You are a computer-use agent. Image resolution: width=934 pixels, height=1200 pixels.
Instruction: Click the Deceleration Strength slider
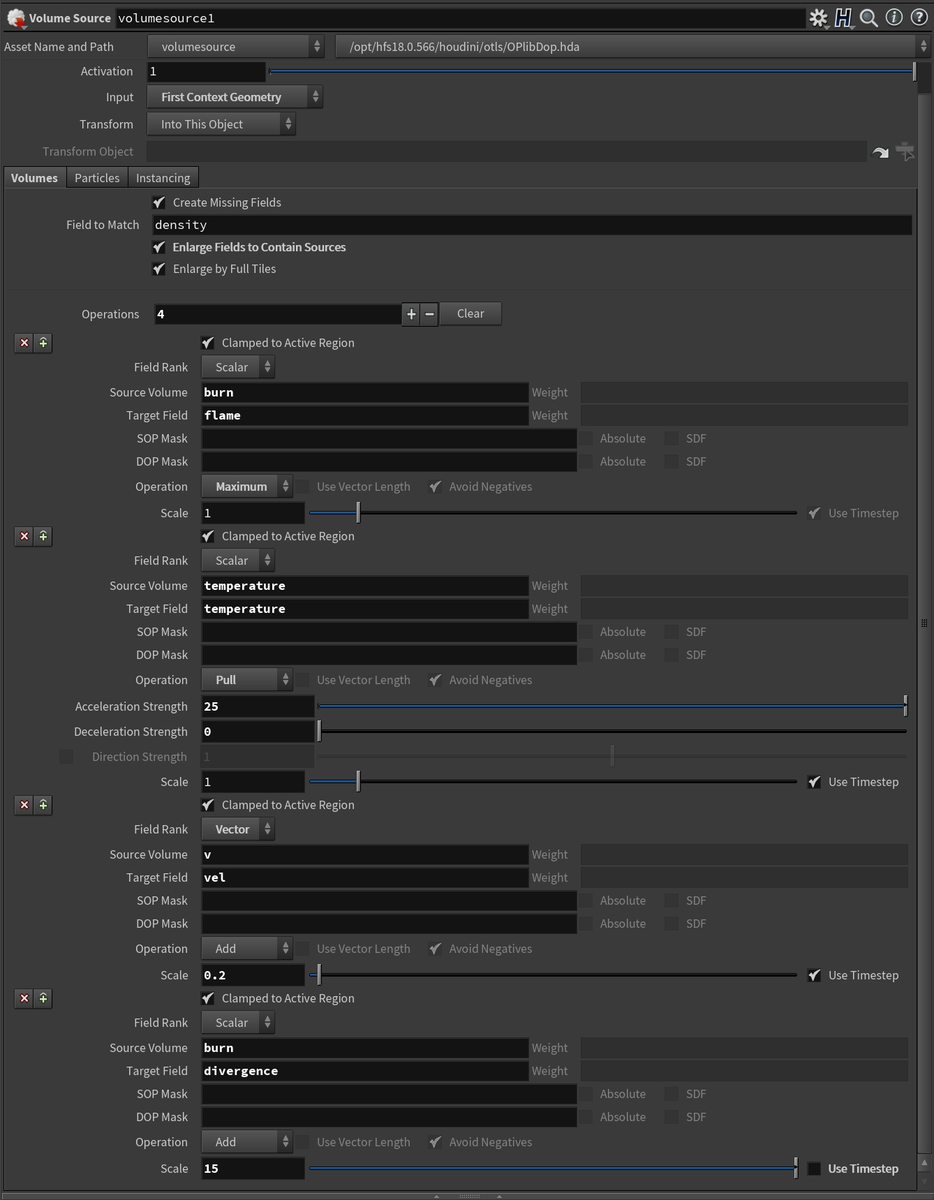tap(612, 732)
